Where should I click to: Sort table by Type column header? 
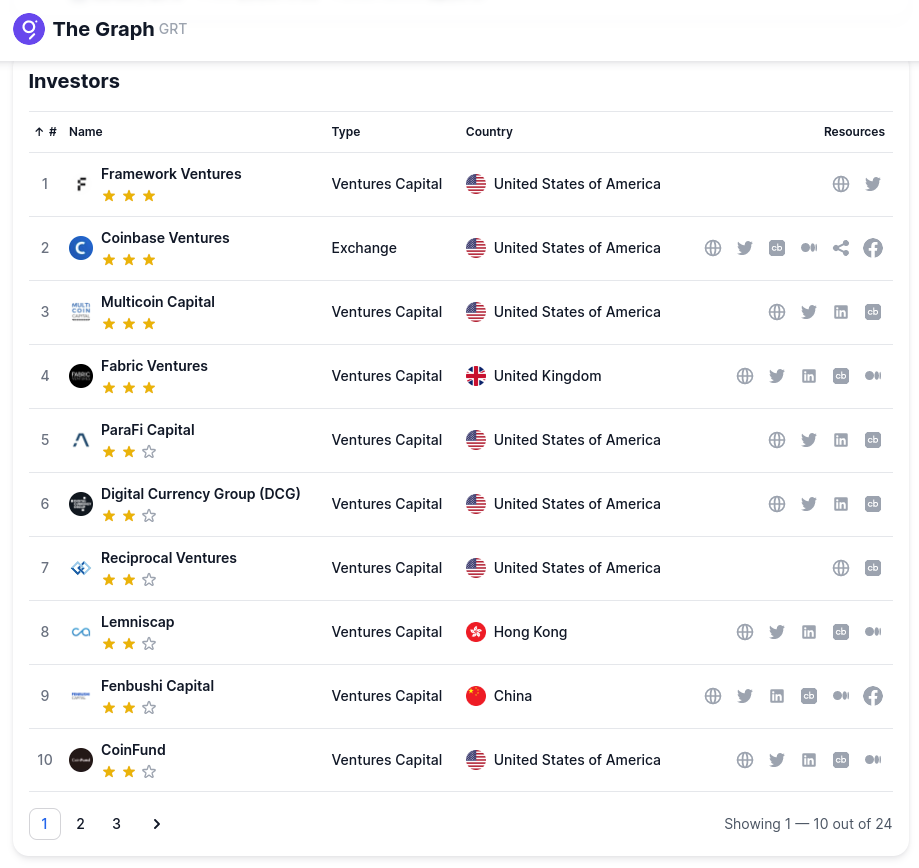(346, 132)
